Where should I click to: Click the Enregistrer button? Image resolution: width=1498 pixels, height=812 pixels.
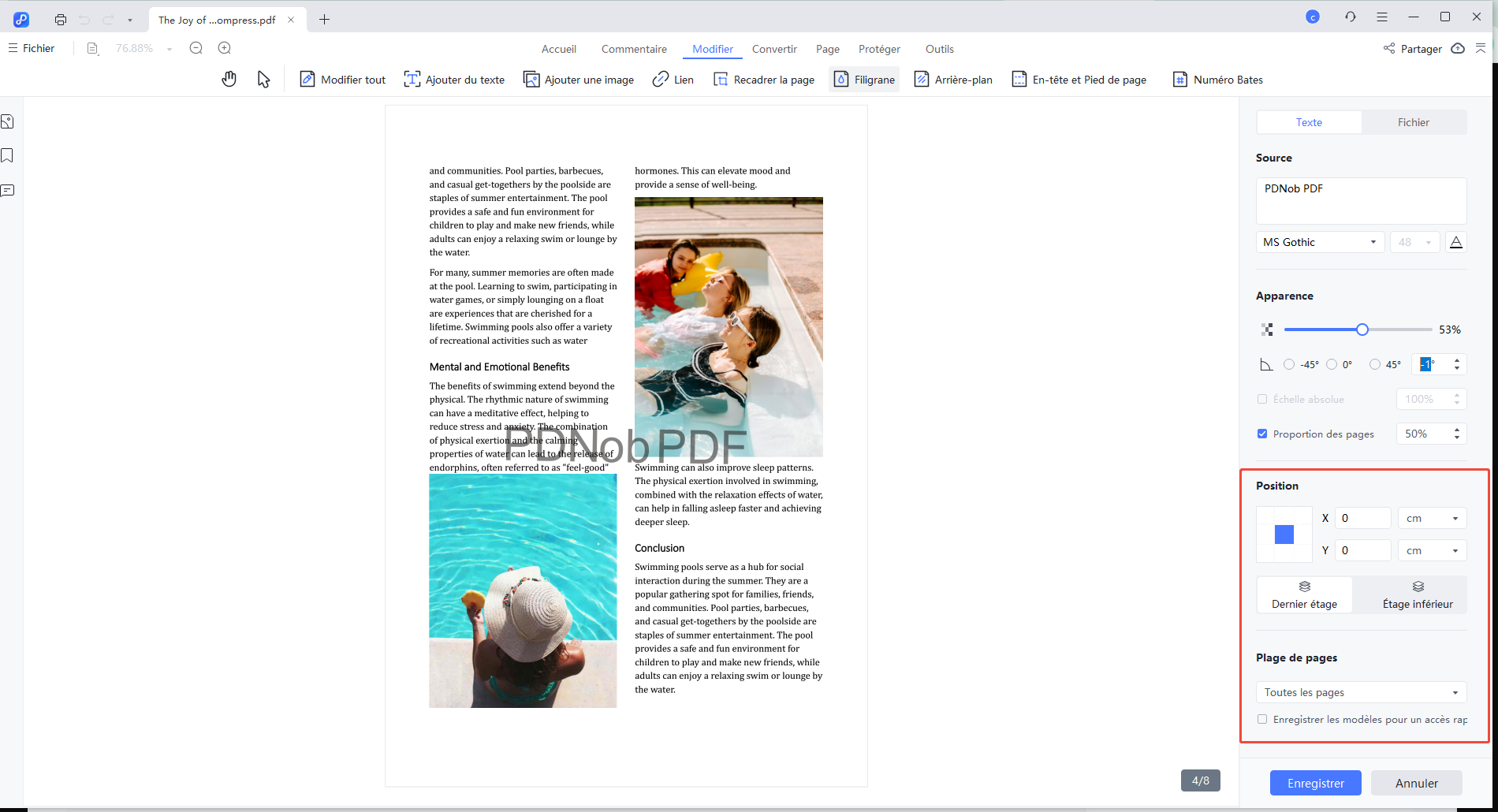(x=1315, y=783)
